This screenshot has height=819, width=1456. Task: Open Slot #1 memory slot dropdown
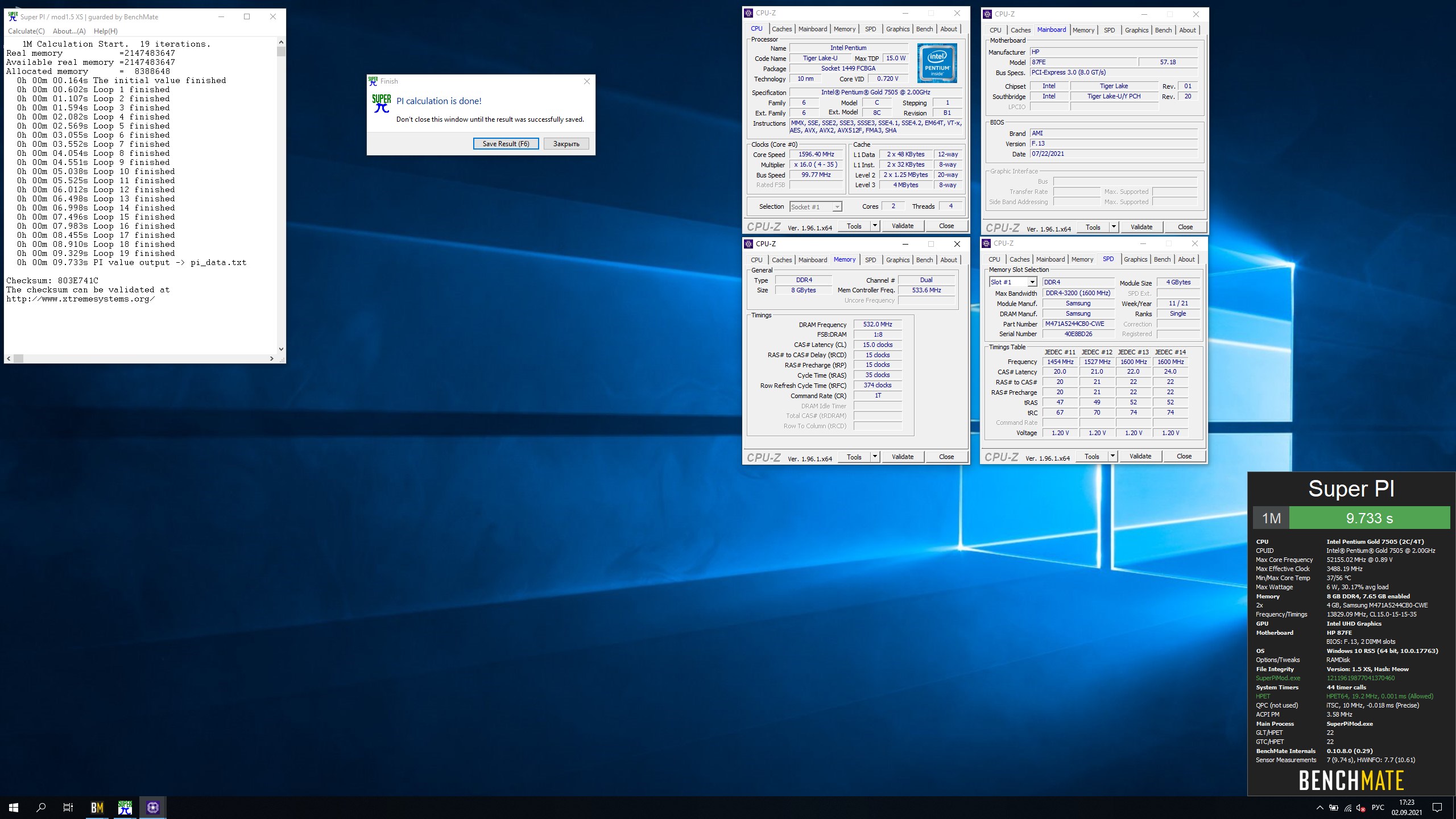[1013, 282]
